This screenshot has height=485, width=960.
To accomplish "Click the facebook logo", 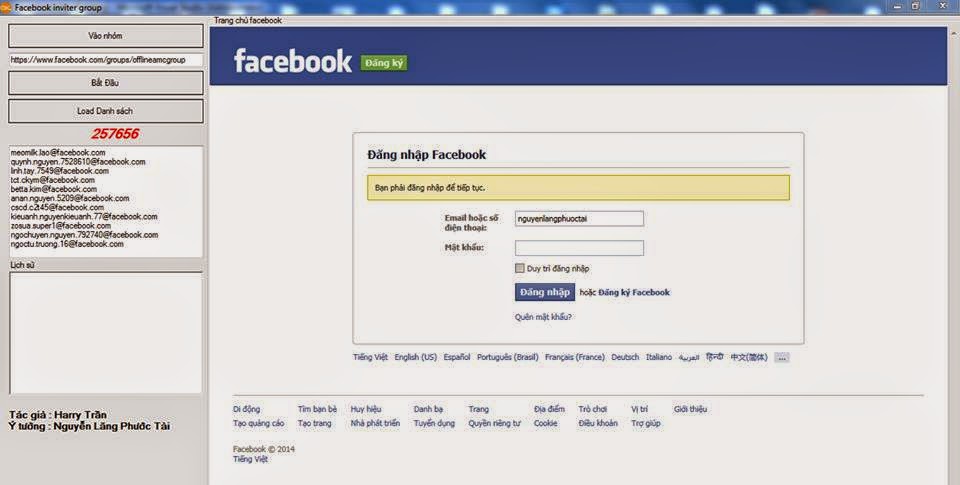I will pos(293,61).
